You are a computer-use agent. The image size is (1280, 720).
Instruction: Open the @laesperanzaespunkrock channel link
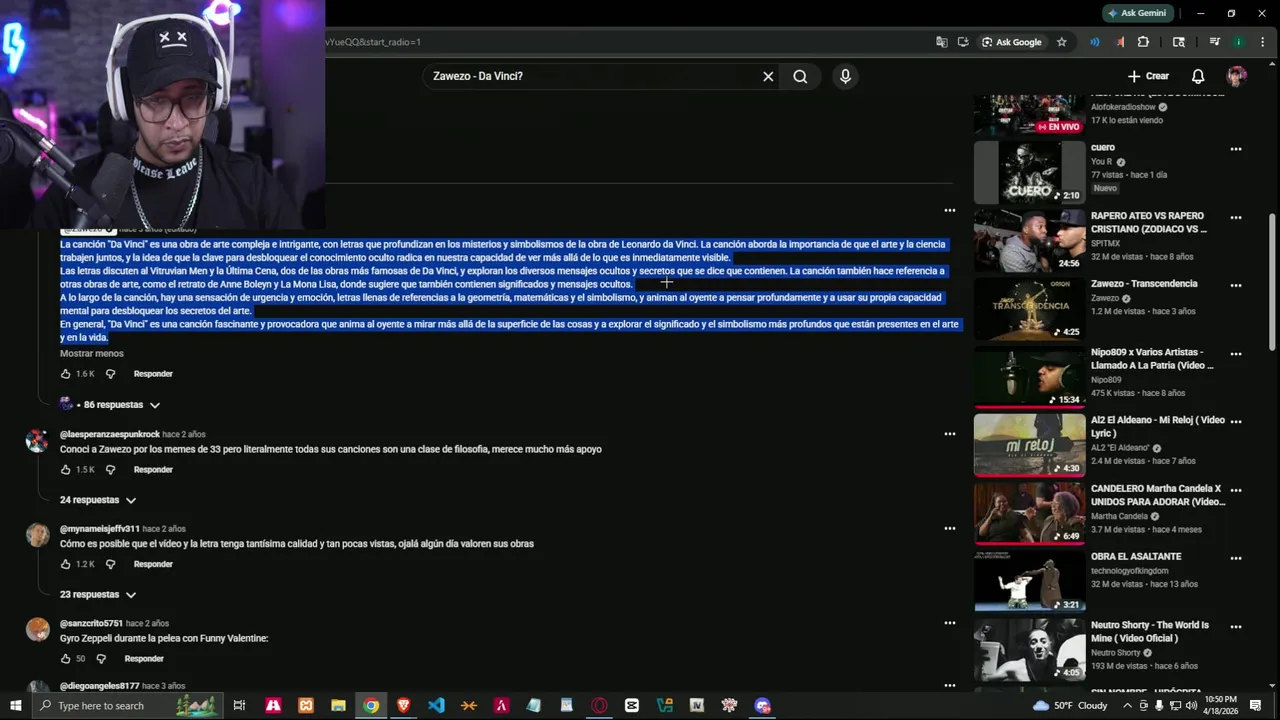tap(110, 434)
